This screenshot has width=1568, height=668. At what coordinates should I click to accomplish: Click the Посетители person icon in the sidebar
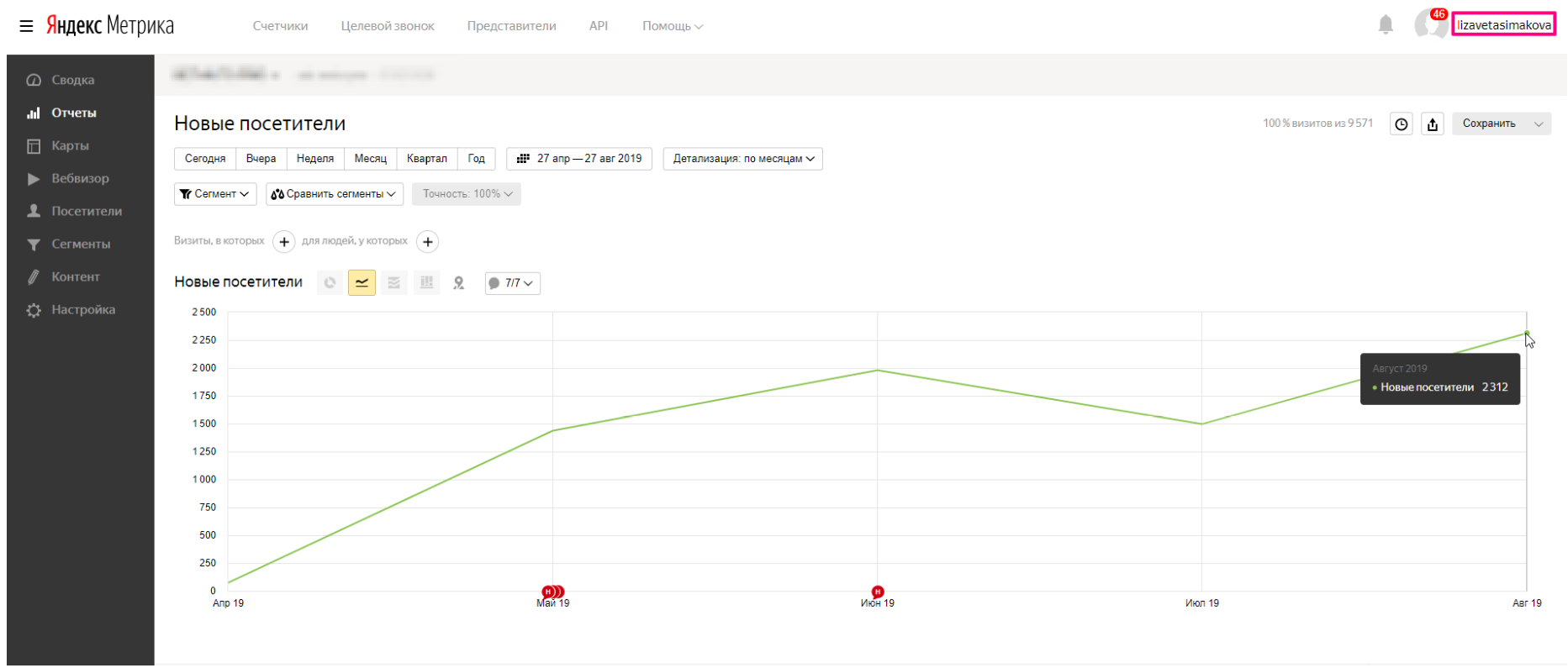click(34, 211)
